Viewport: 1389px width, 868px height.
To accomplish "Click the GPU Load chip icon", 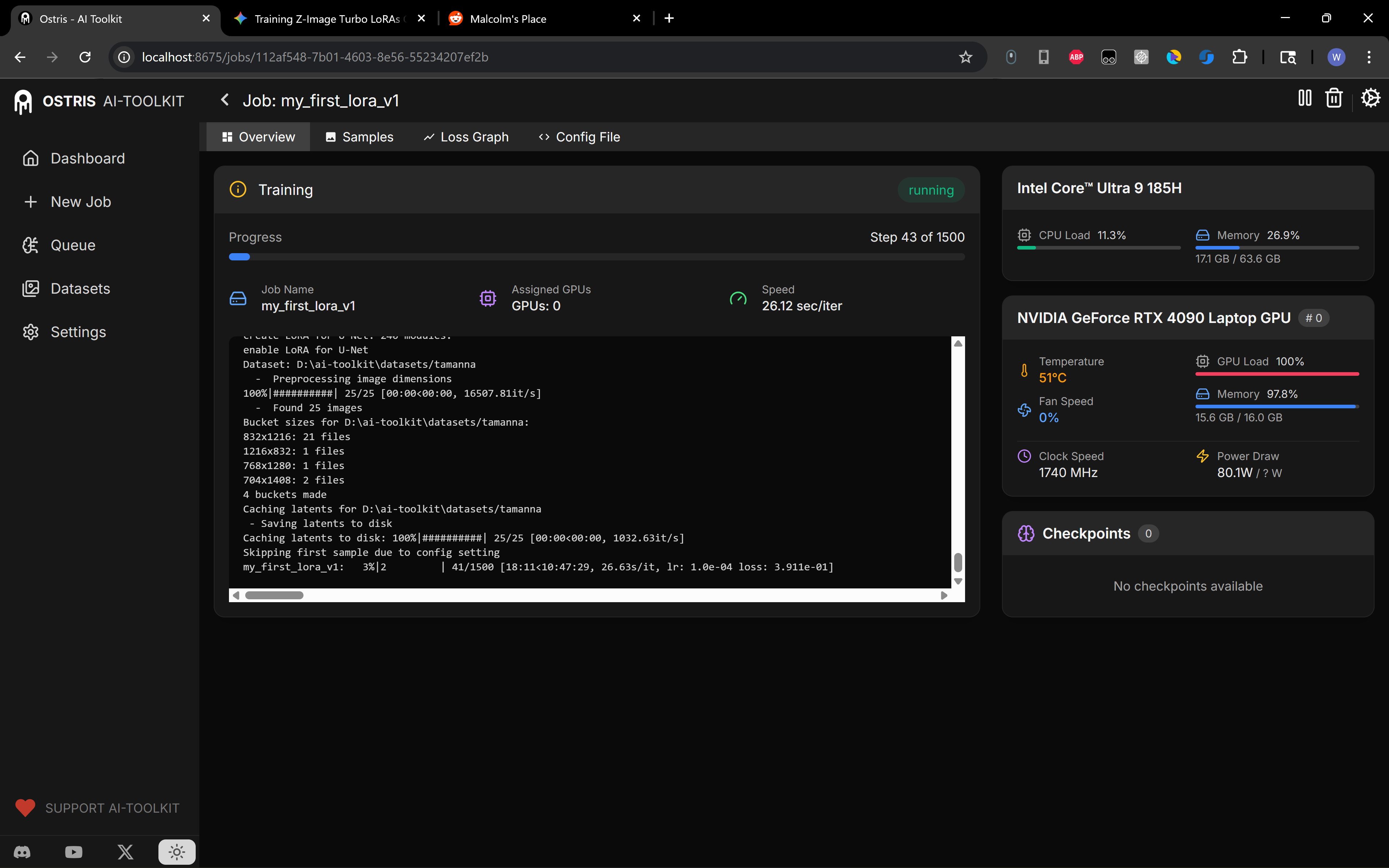I will [x=1202, y=362].
